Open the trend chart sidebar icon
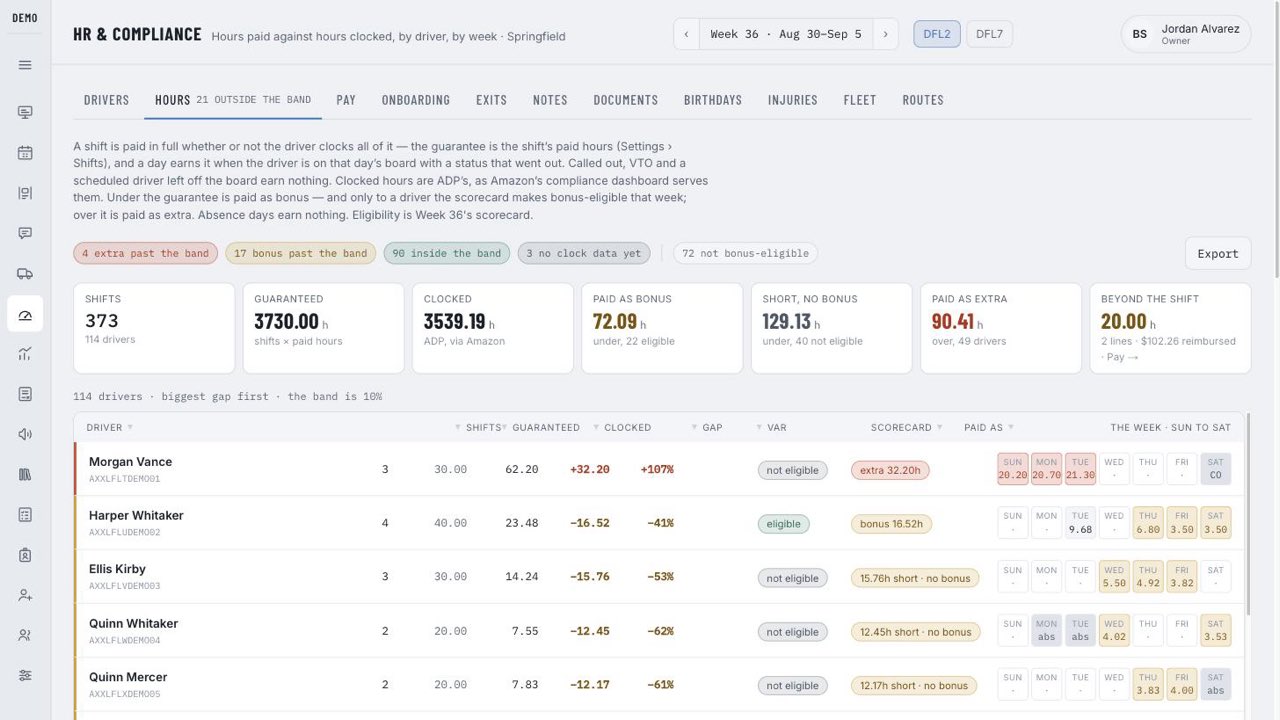1280x720 pixels. (25, 354)
